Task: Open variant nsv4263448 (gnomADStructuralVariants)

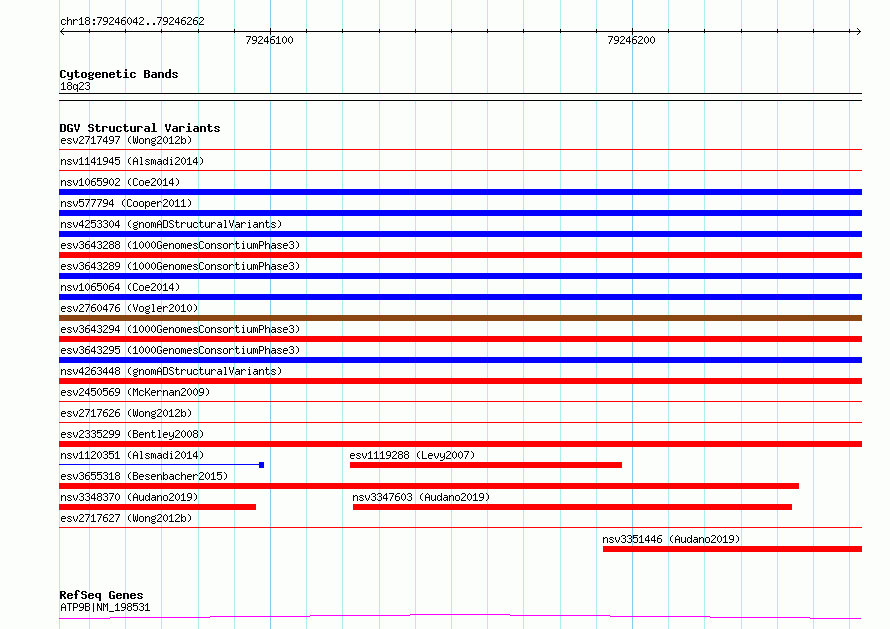Action: (x=171, y=371)
